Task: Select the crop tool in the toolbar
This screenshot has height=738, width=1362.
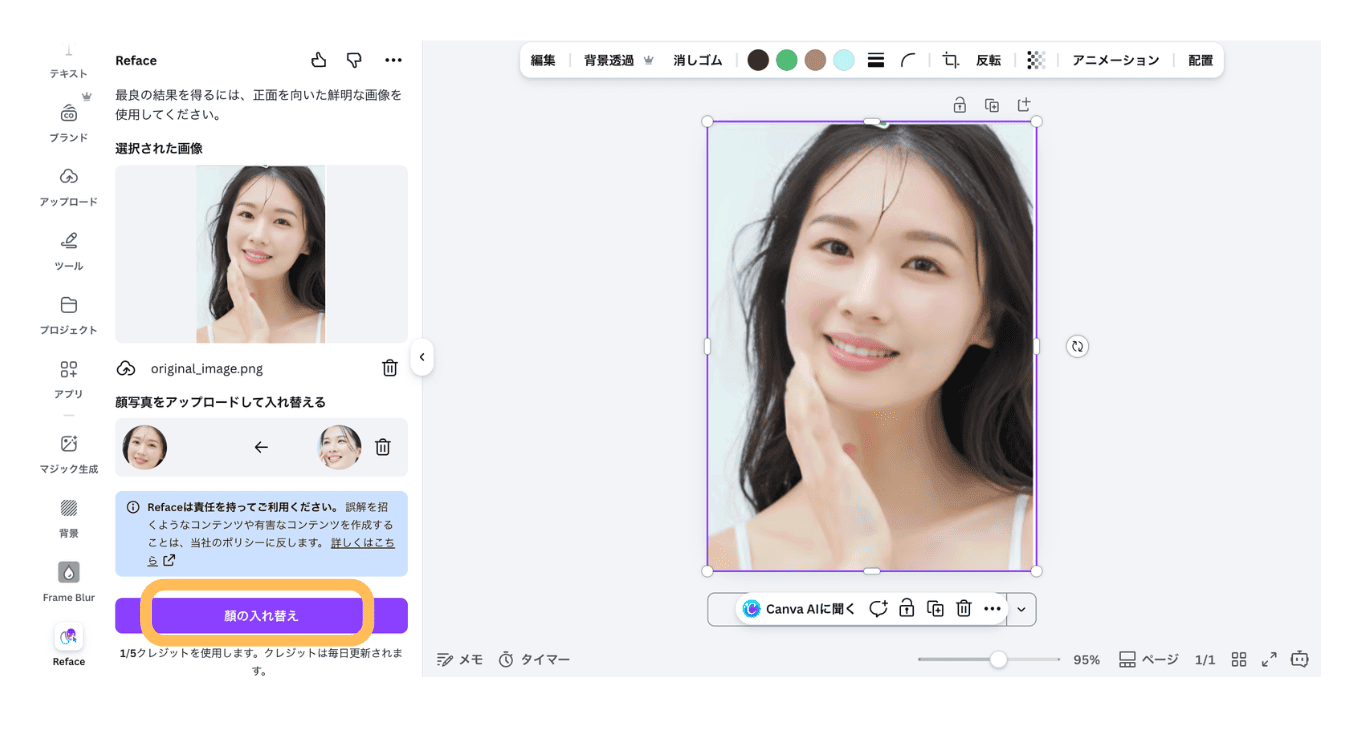Action: click(x=950, y=60)
